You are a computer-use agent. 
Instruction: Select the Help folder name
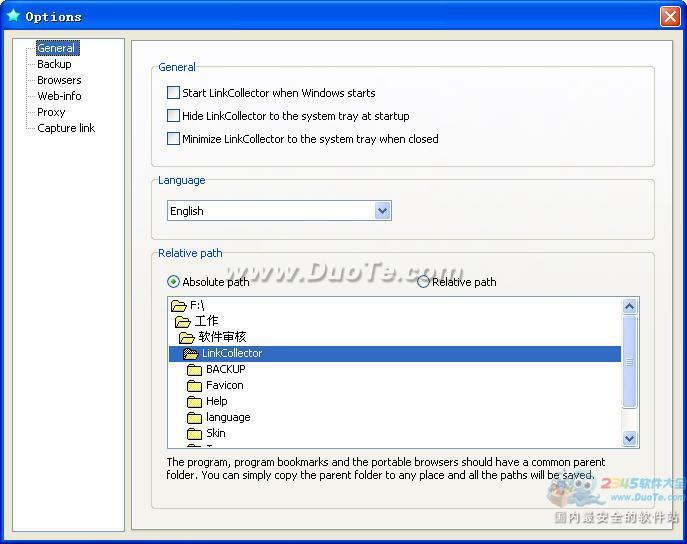click(217, 401)
